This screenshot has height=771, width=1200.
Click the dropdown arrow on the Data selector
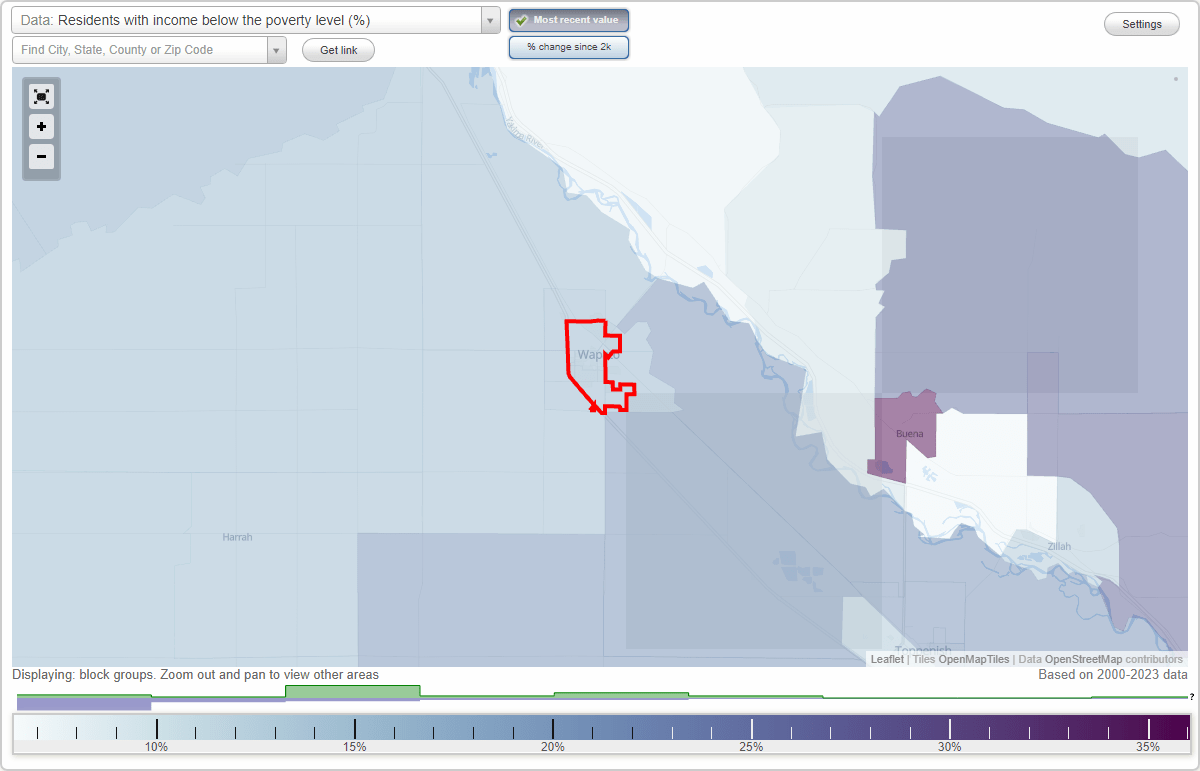pyautogui.click(x=488, y=19)
